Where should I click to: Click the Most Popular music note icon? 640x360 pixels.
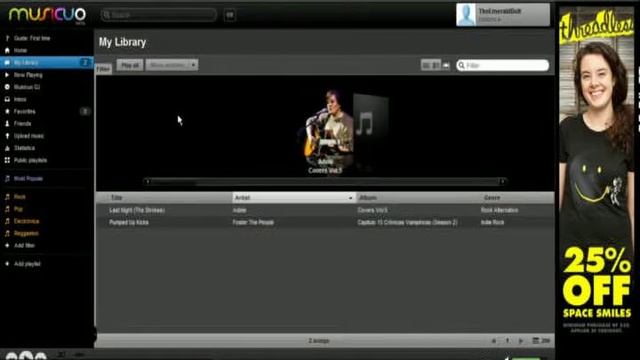[7, 179]
